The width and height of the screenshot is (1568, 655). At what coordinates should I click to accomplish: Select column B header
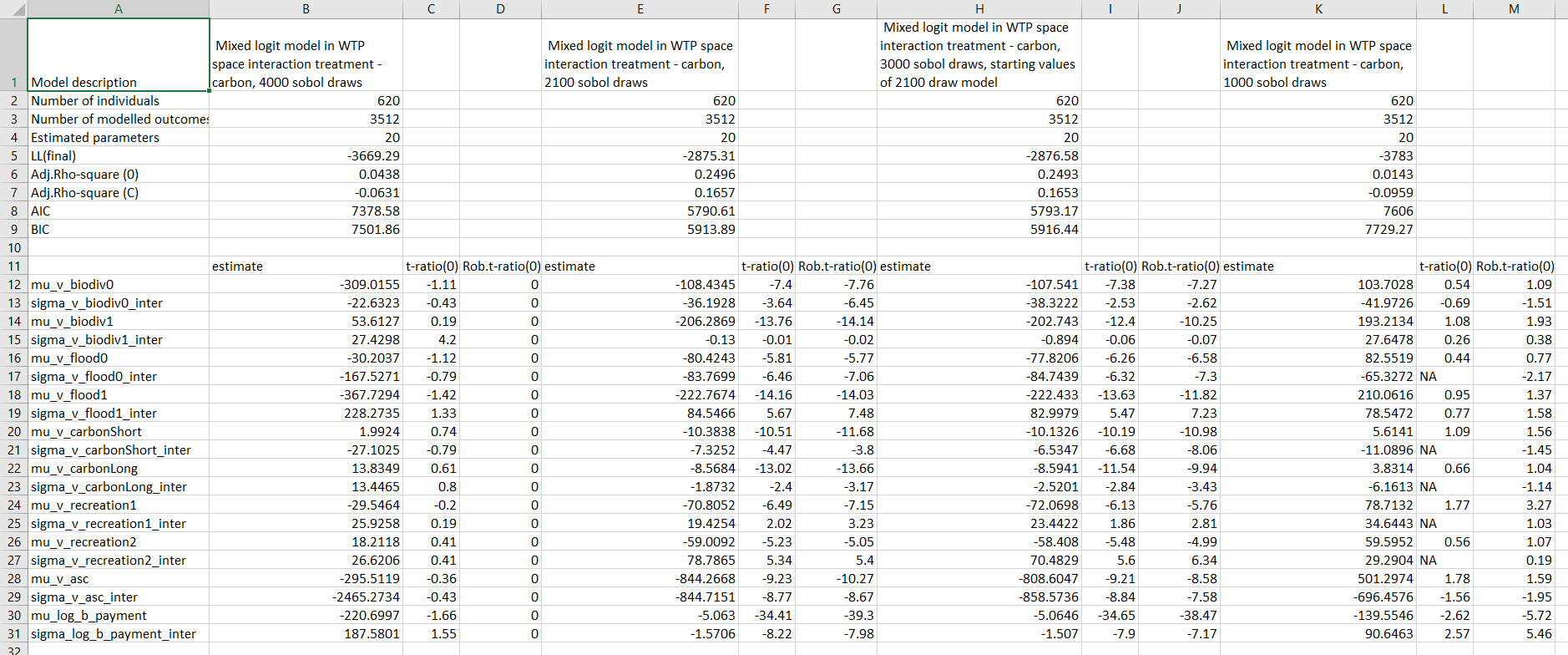coord(306,9)
